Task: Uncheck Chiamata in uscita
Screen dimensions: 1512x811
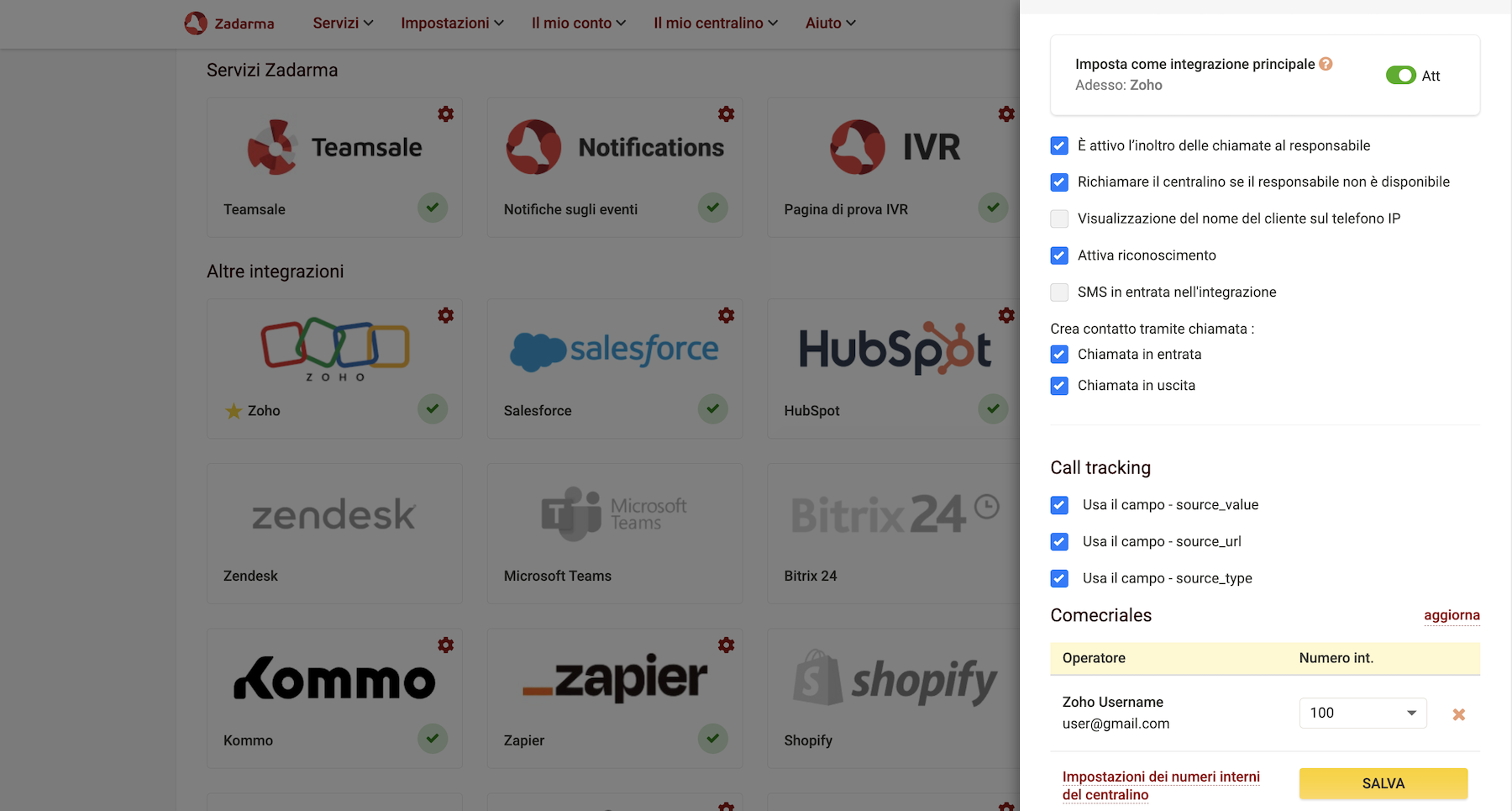Action: click(1059, 386)
